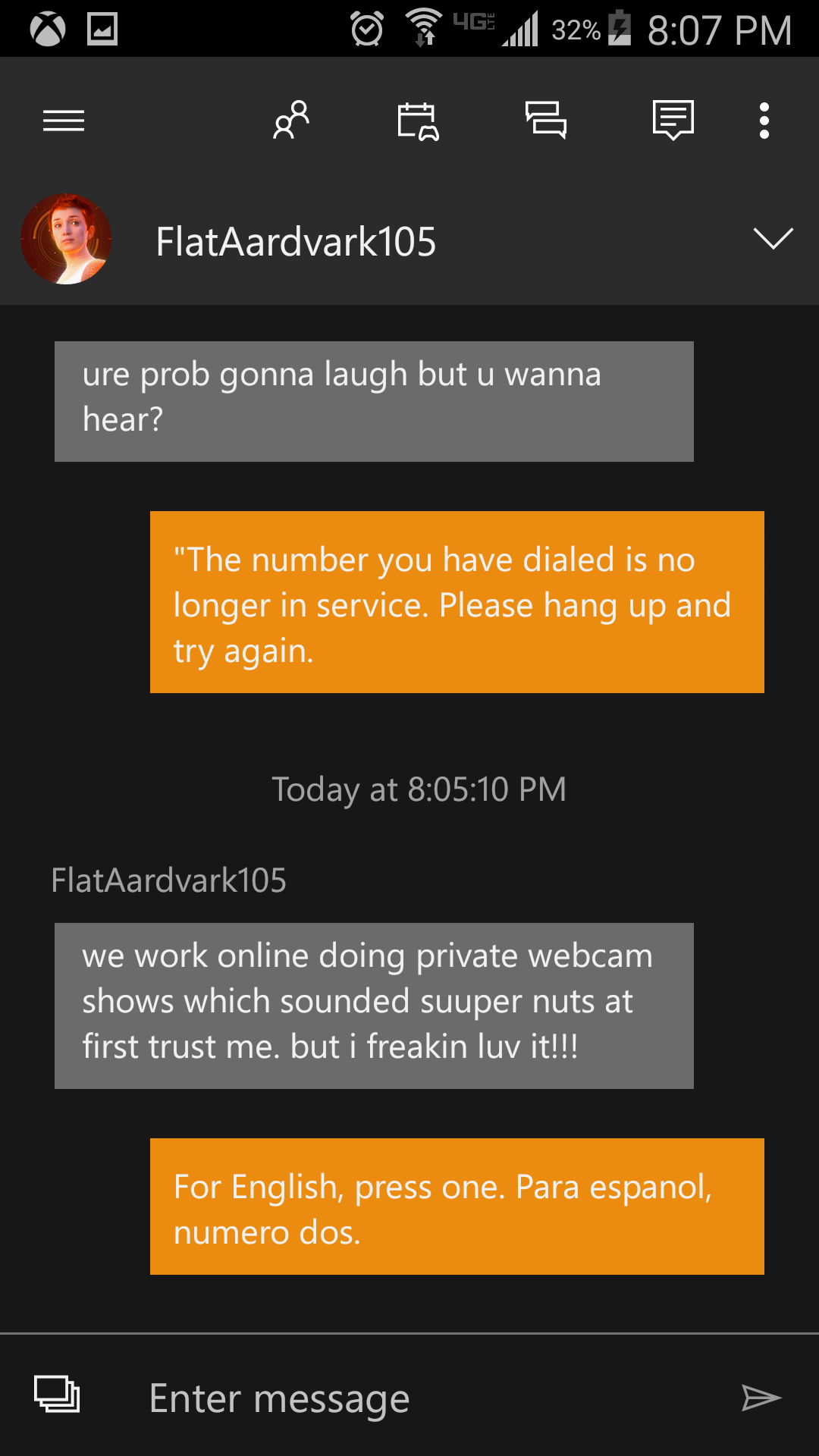Open the friends list icon
The width and height of the screenshot is (819, 1456).
(291, 120)
